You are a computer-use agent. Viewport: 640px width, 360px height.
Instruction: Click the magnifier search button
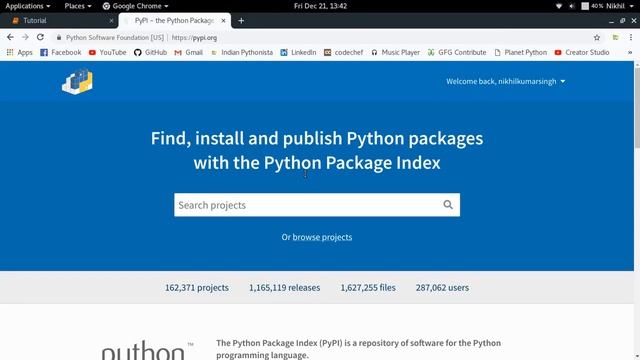click(448, 204)
